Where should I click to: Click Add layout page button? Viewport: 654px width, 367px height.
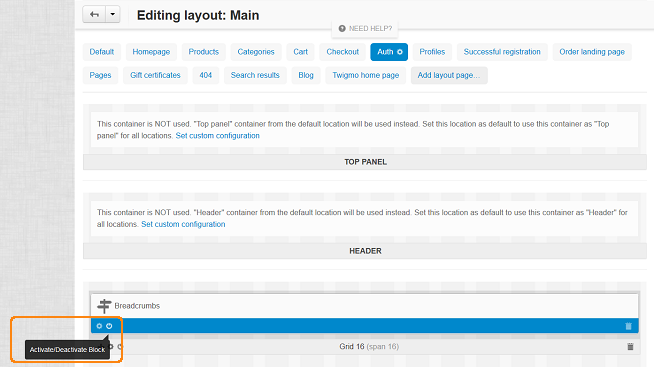point(449,75)
